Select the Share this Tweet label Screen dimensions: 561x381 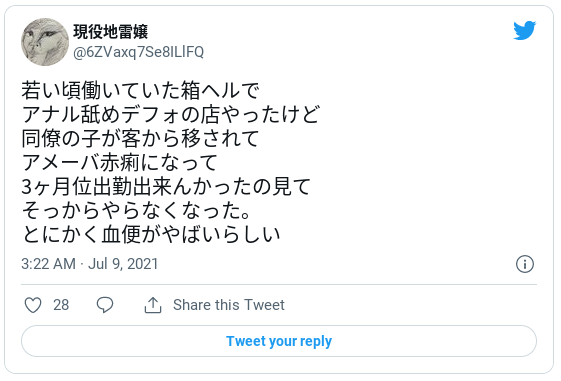(x=229, y=305)
